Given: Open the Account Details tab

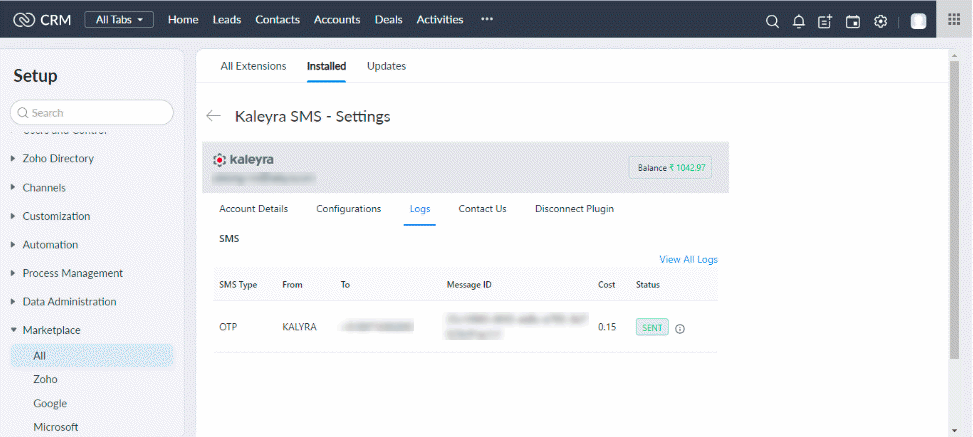Looking at the screenshot, I should pyautogui.click(x=253, y=209).
